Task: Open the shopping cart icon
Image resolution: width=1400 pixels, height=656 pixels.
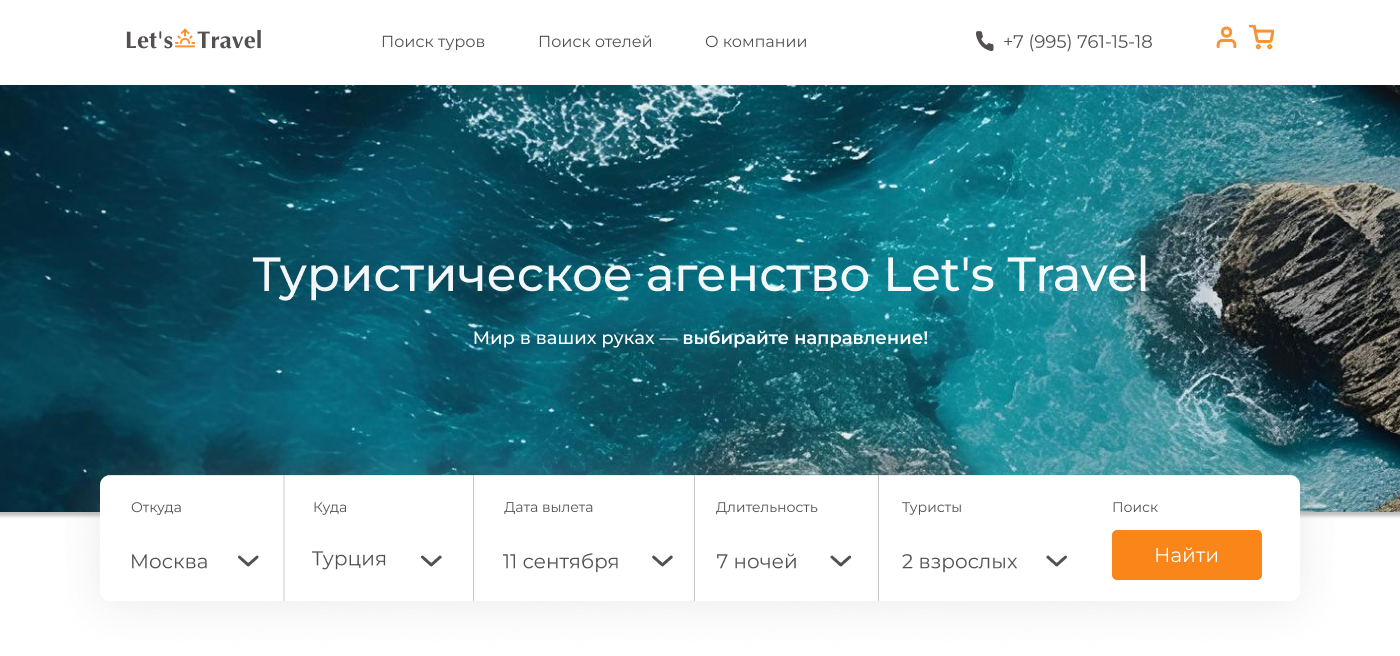Action: [1261, 38]
